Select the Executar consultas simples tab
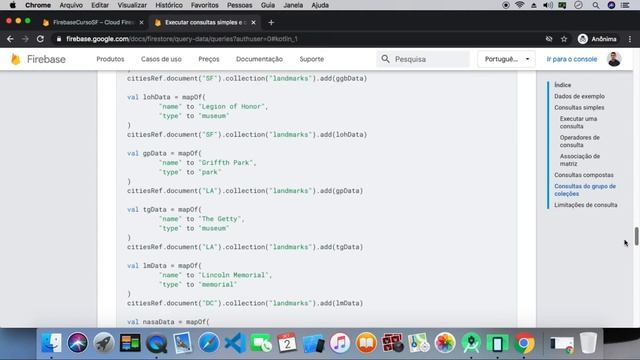Screen dimensions: 640x360 pyautogui.click(x=206, y=23)
